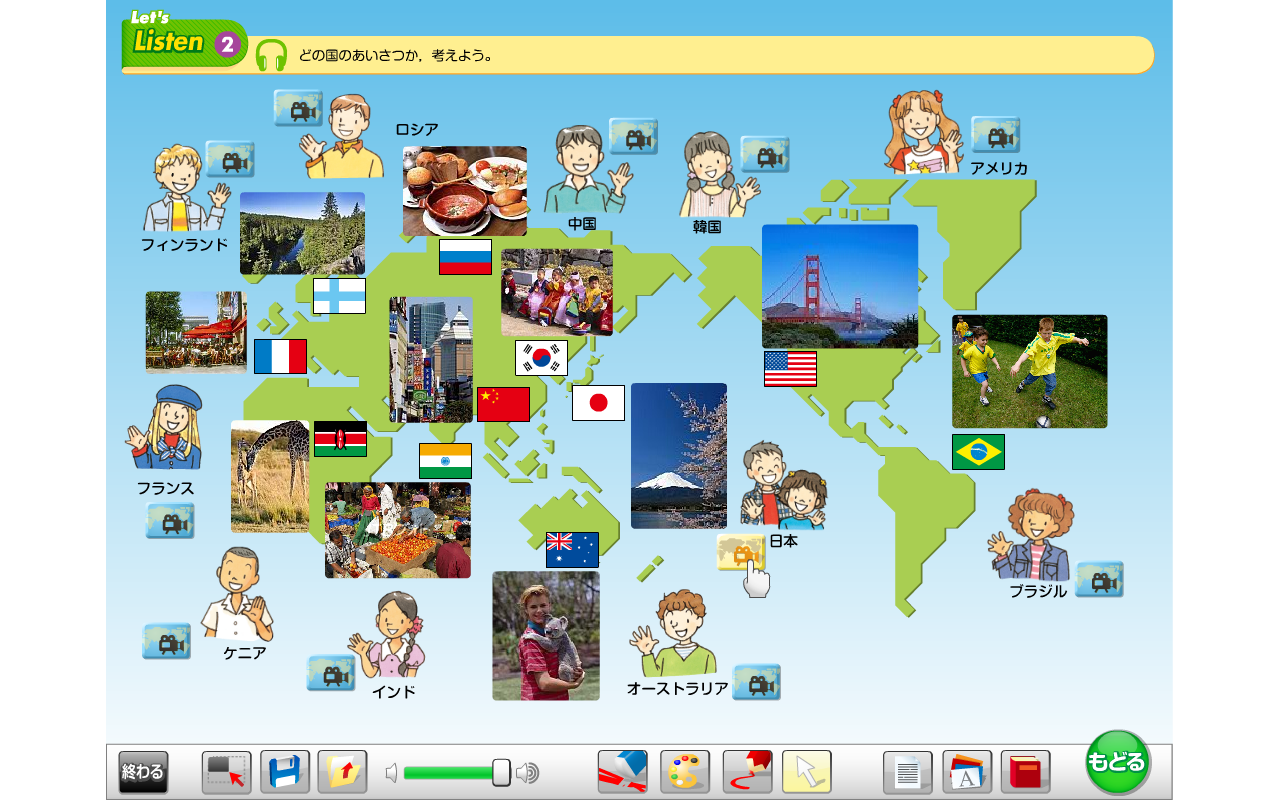This screenshot has height=800, width=1280.
Task: Click the Mount Fuji photo
Action: 678,456
